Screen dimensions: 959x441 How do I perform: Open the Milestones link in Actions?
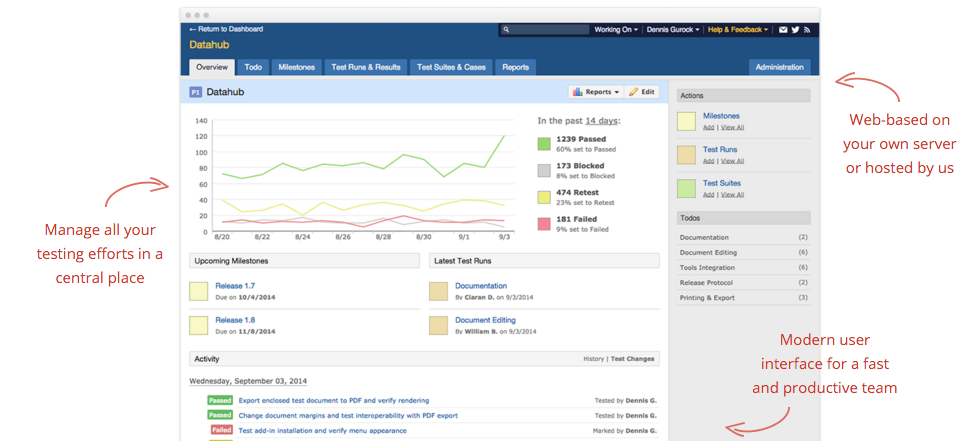click(721, 116)
